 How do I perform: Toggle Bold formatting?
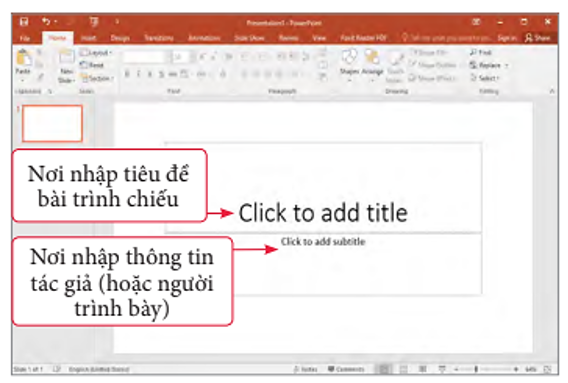127,74
